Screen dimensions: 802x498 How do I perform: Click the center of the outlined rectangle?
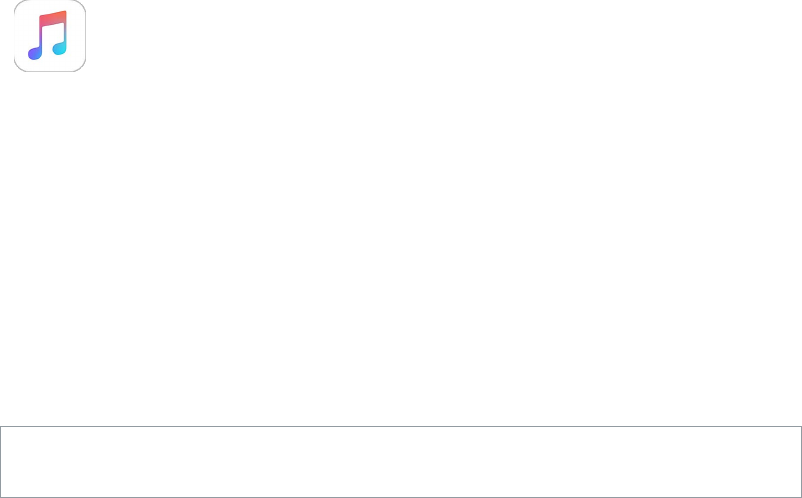400,461
